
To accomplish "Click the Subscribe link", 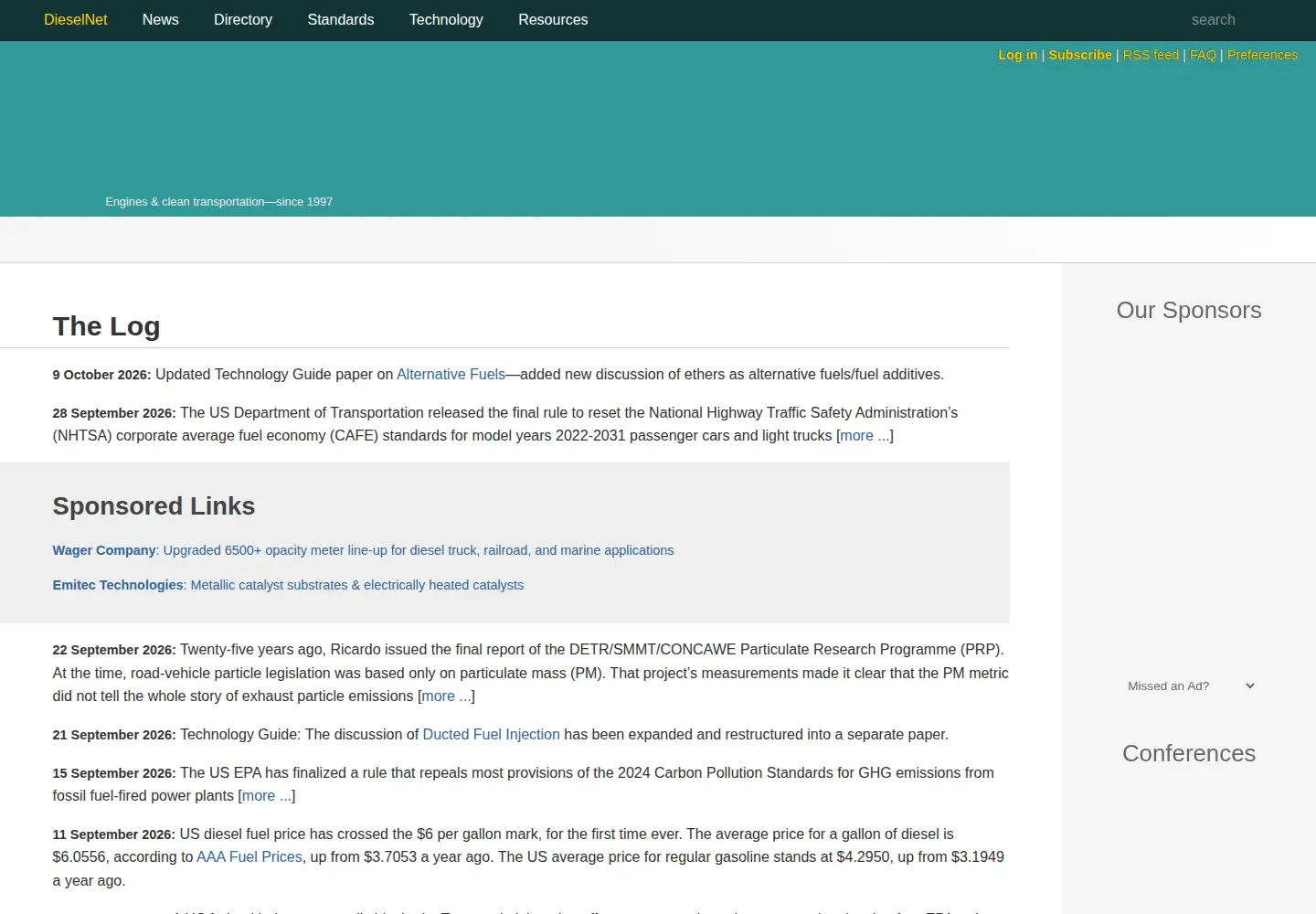I will coord(1080,55).
